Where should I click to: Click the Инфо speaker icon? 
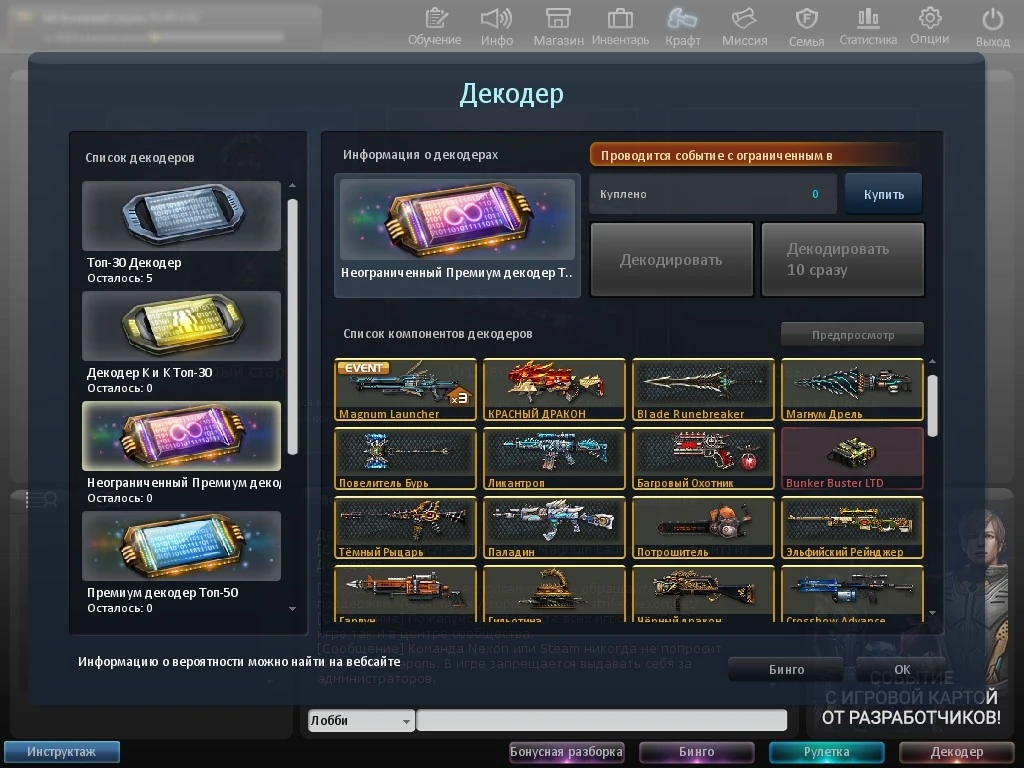(x=497, y=25)
